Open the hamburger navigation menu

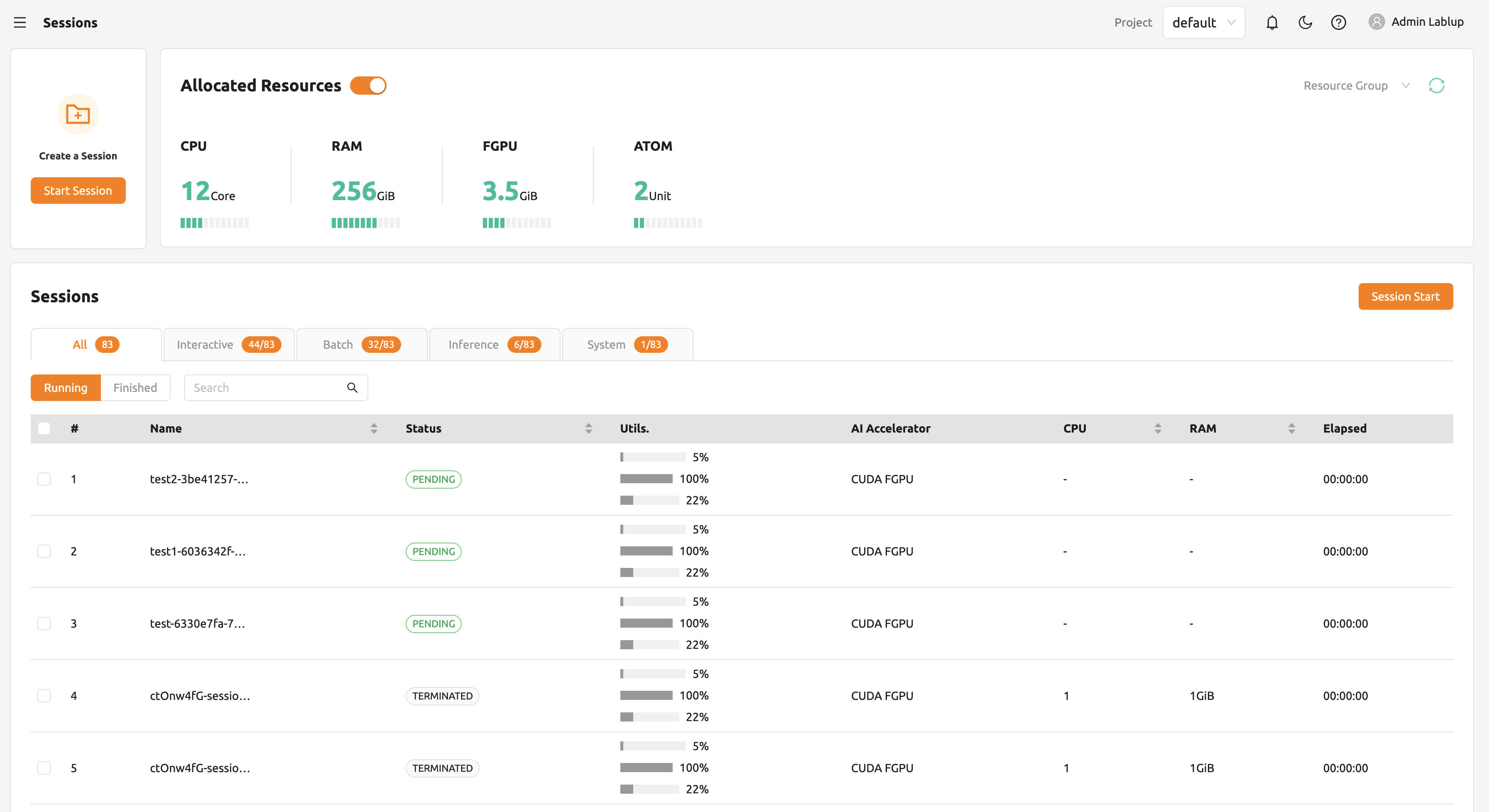[20, 22]
